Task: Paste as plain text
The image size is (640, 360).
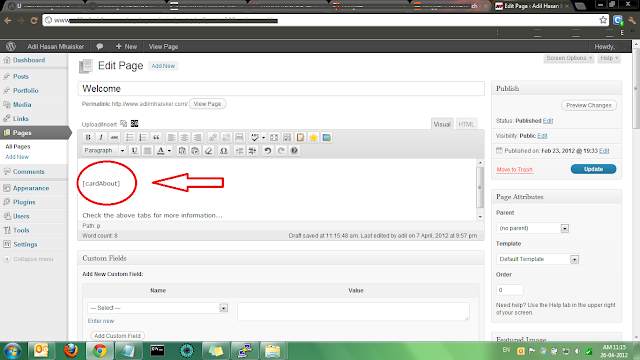Action: [182, 151]
